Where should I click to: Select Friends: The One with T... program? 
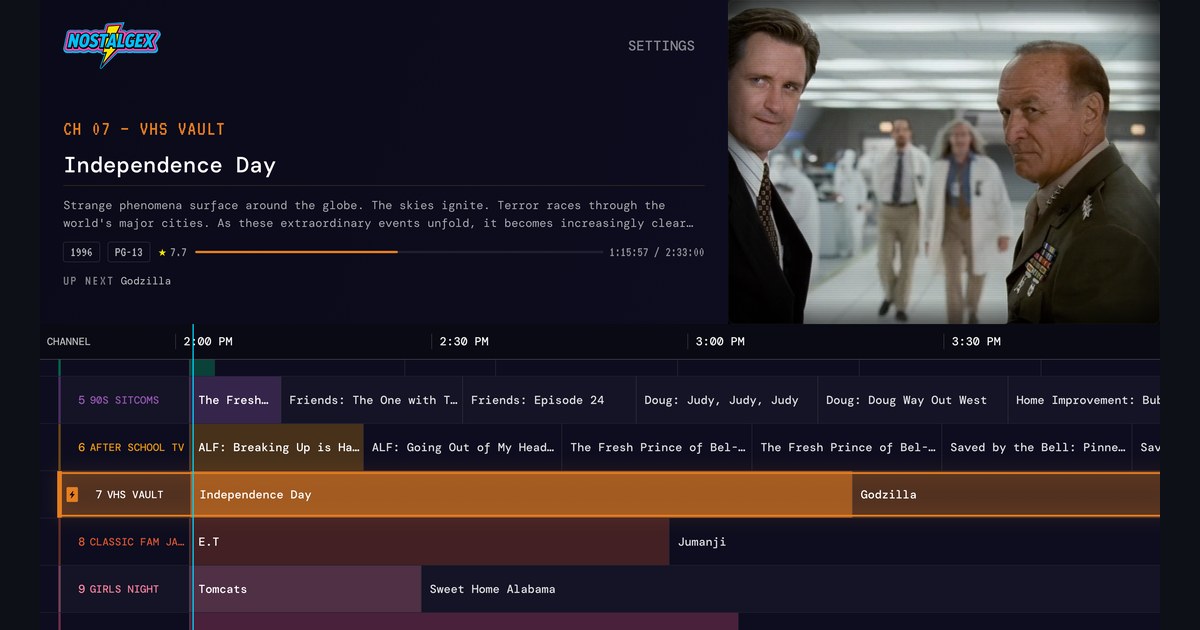372,400
